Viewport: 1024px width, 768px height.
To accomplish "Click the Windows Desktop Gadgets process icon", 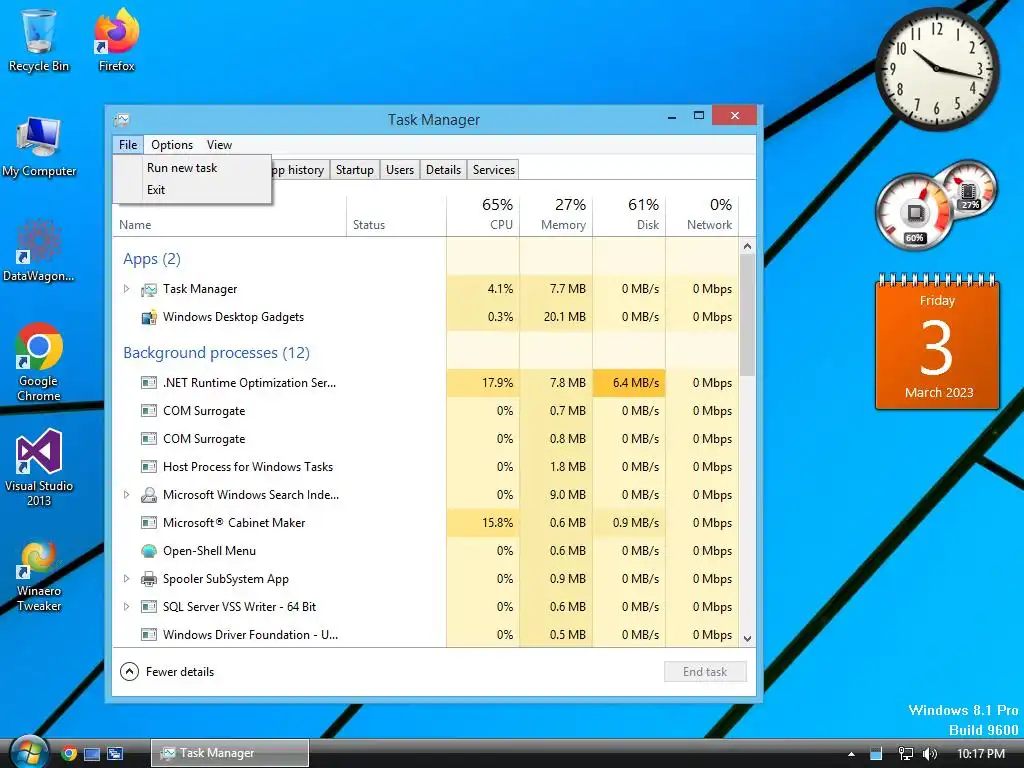I will [149, 317].
